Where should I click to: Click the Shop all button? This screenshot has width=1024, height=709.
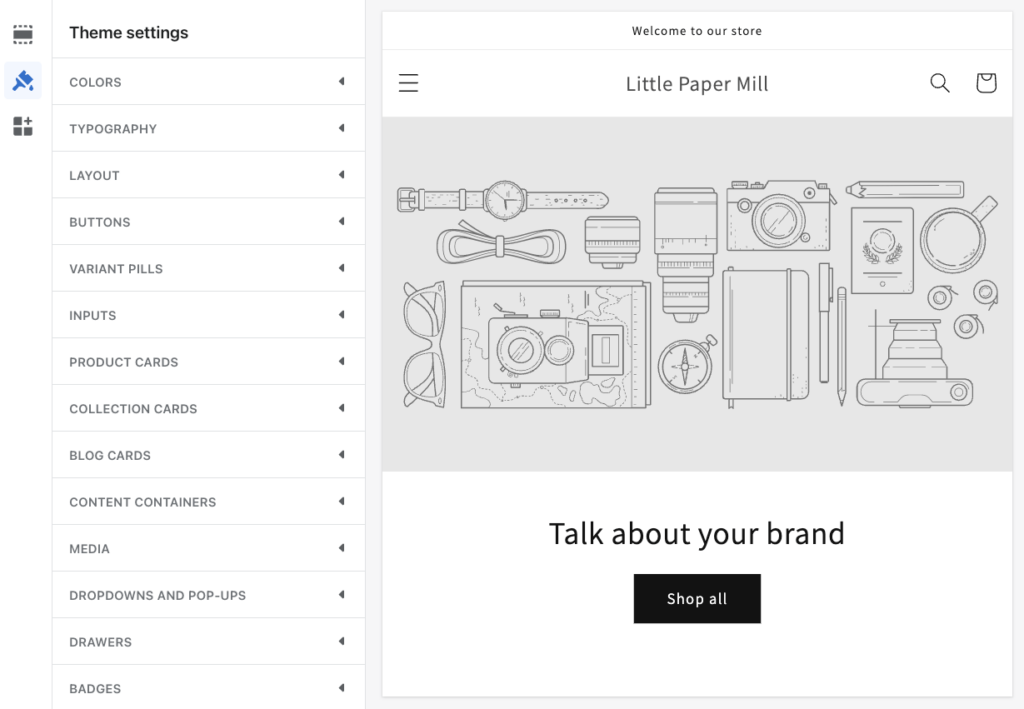point(697,599)
